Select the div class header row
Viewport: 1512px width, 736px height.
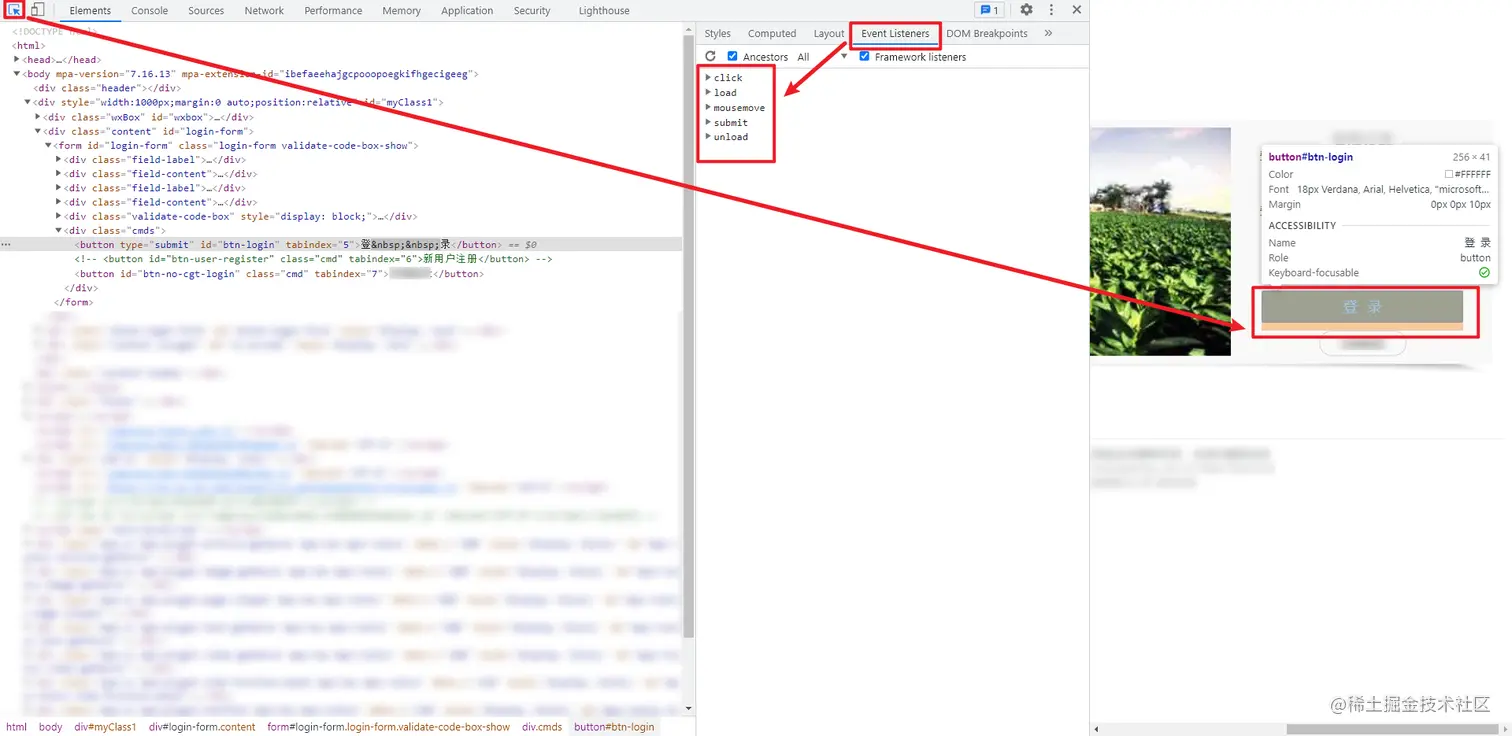click(x=107, y=88)
